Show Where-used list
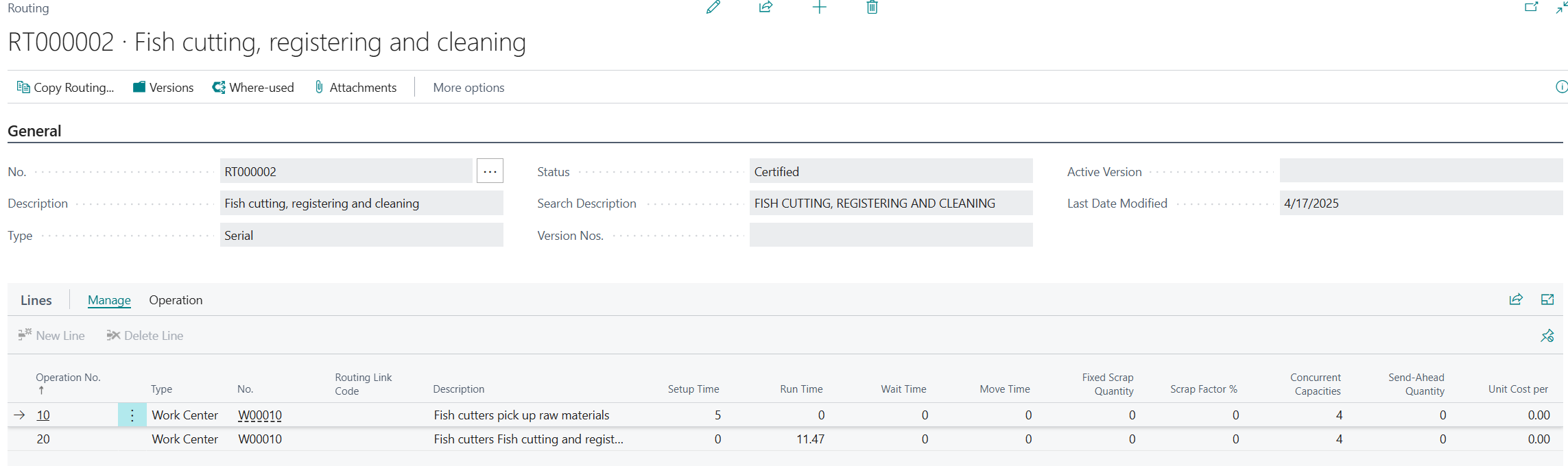The image size is (1568, 466). coord(253,88)
